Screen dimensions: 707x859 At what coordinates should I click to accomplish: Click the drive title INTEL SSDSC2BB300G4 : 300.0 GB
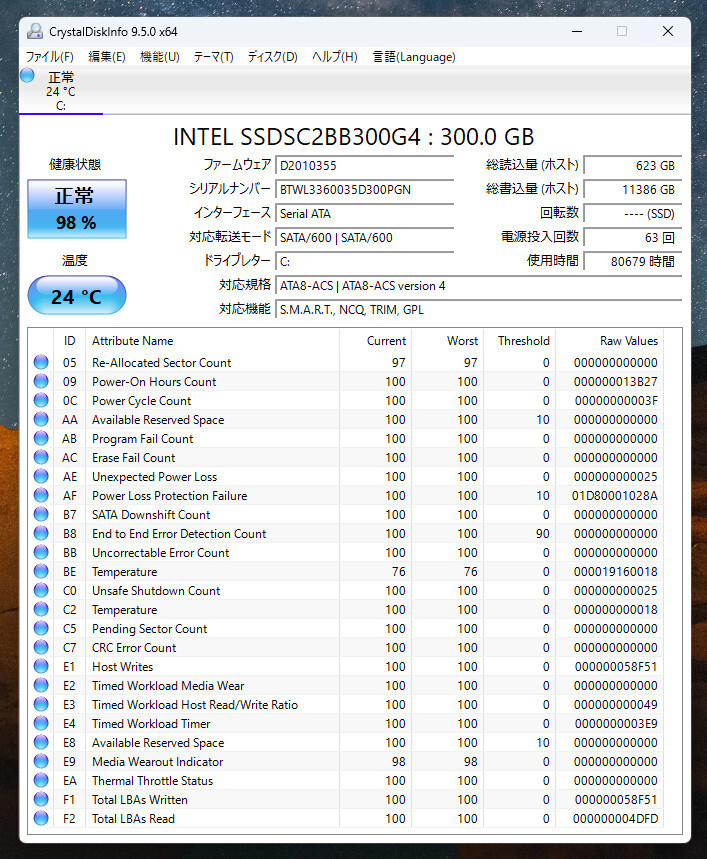tap(354, 137)
